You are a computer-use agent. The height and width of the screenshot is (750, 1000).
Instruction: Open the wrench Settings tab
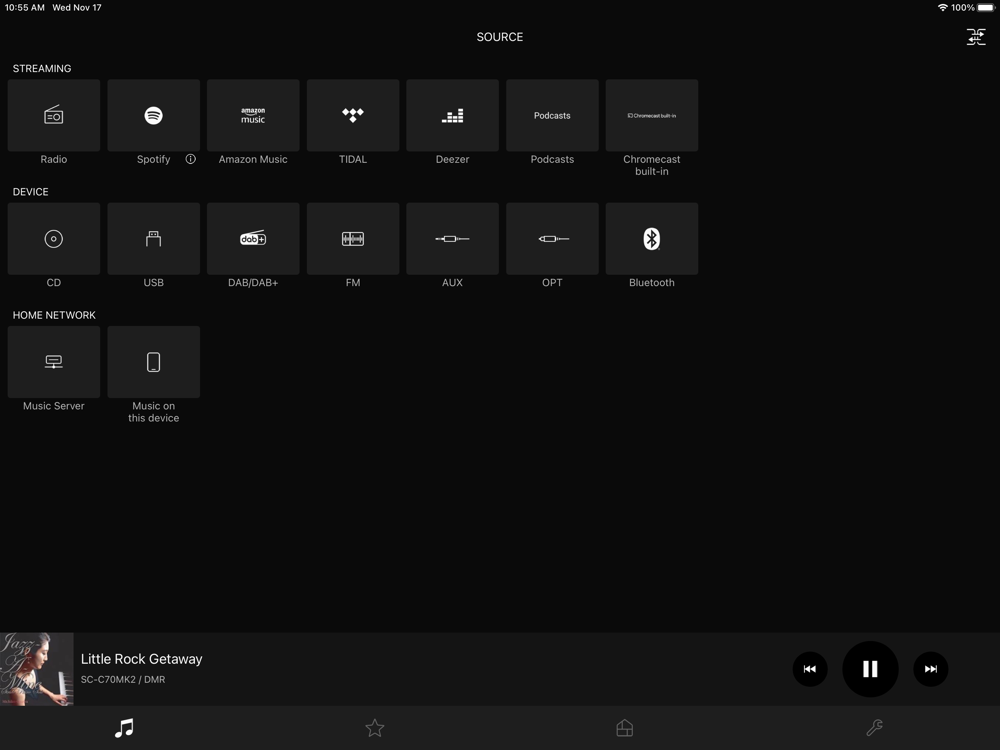[874, 728]
